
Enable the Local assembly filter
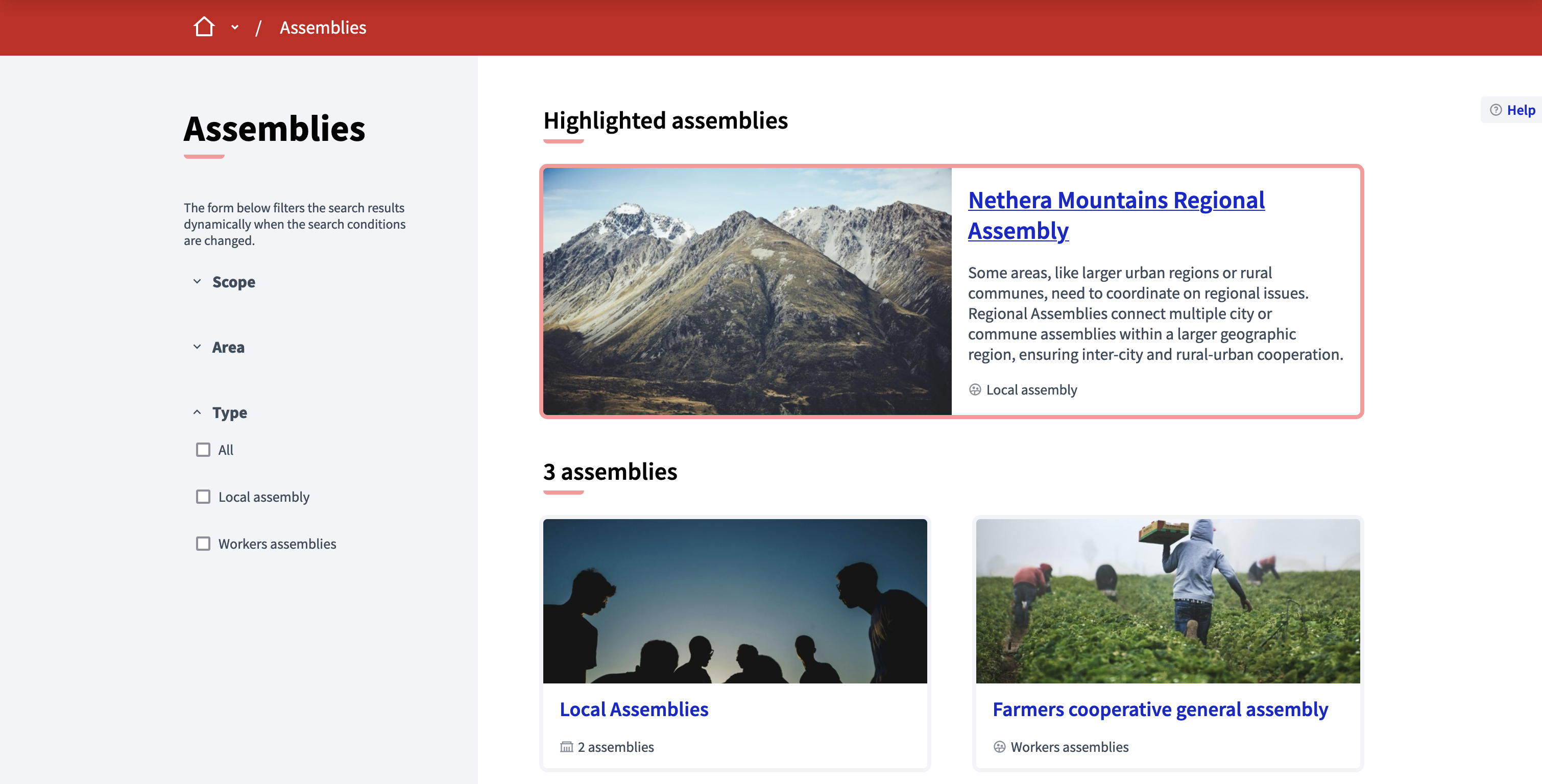(x=204, y=496)
